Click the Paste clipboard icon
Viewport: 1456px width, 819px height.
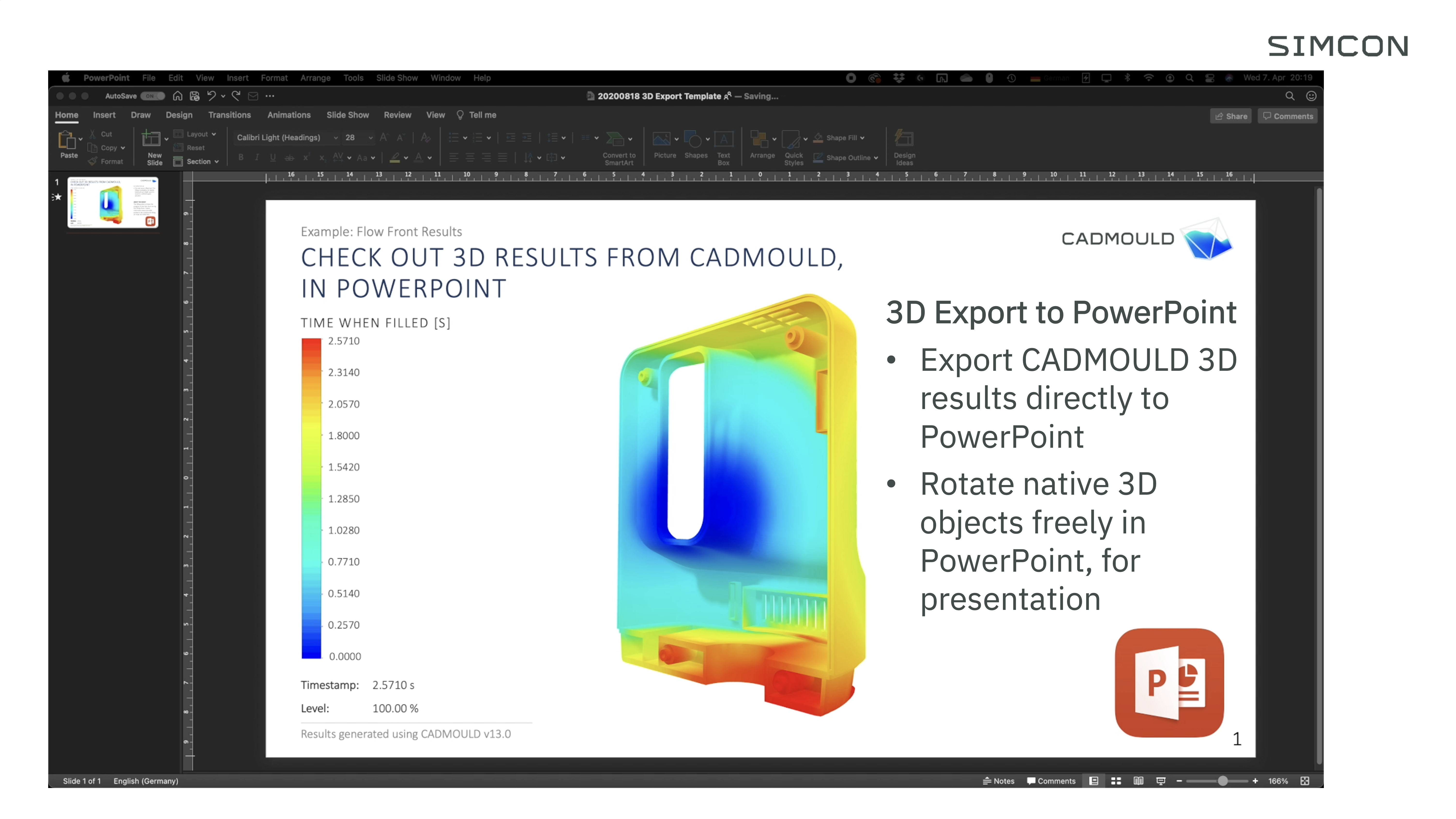(67, 140)
